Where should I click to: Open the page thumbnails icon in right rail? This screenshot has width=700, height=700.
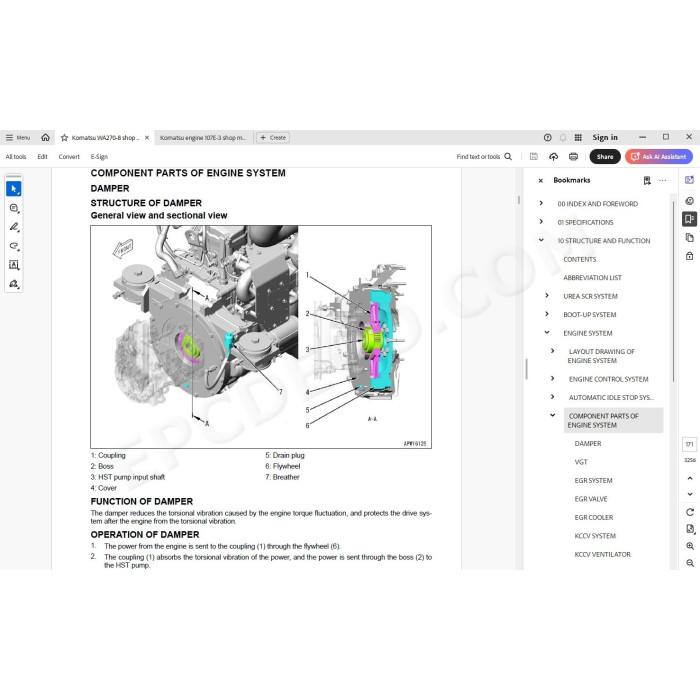pyautogui.click(x=690, y=238)
